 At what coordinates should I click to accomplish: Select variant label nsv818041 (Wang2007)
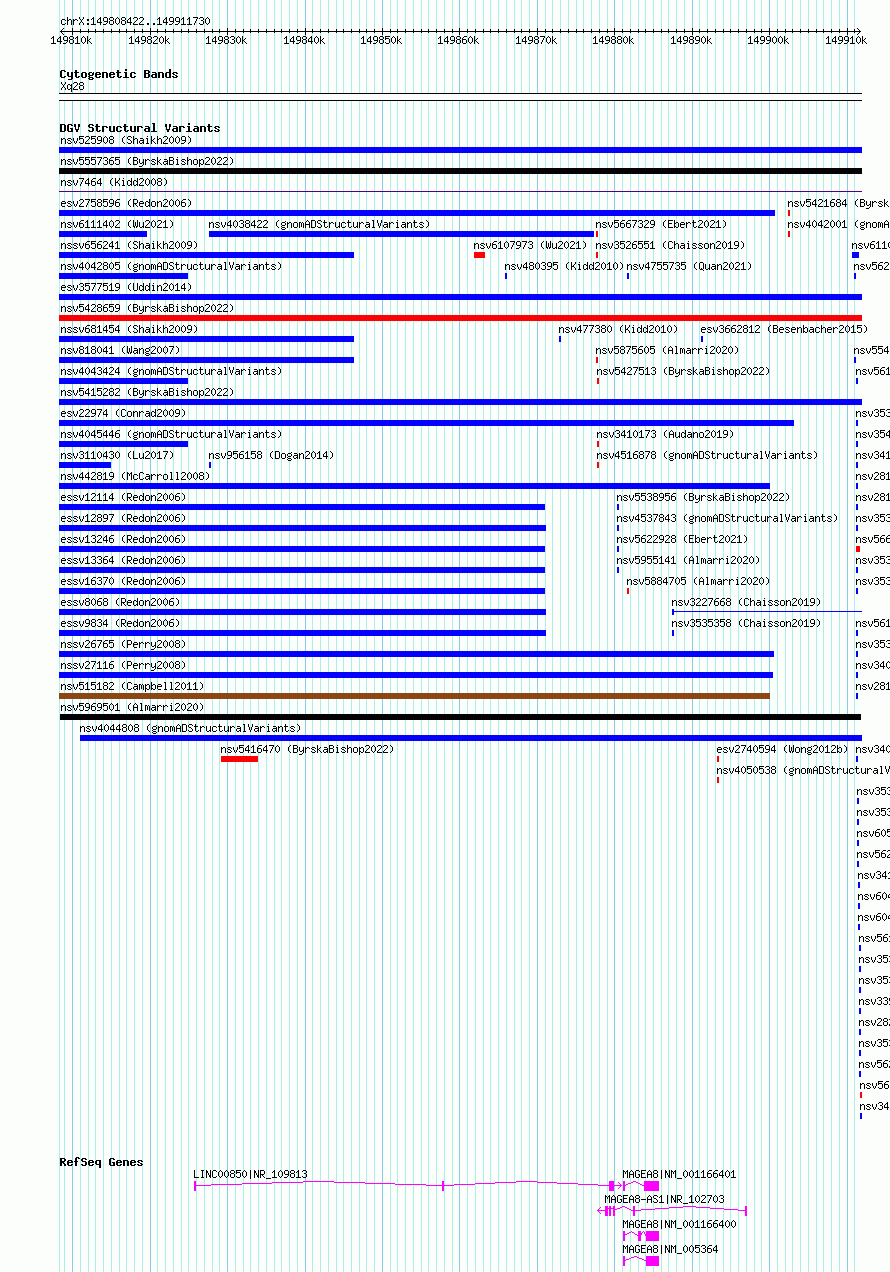pyautogui.click(x=120, y=350)
